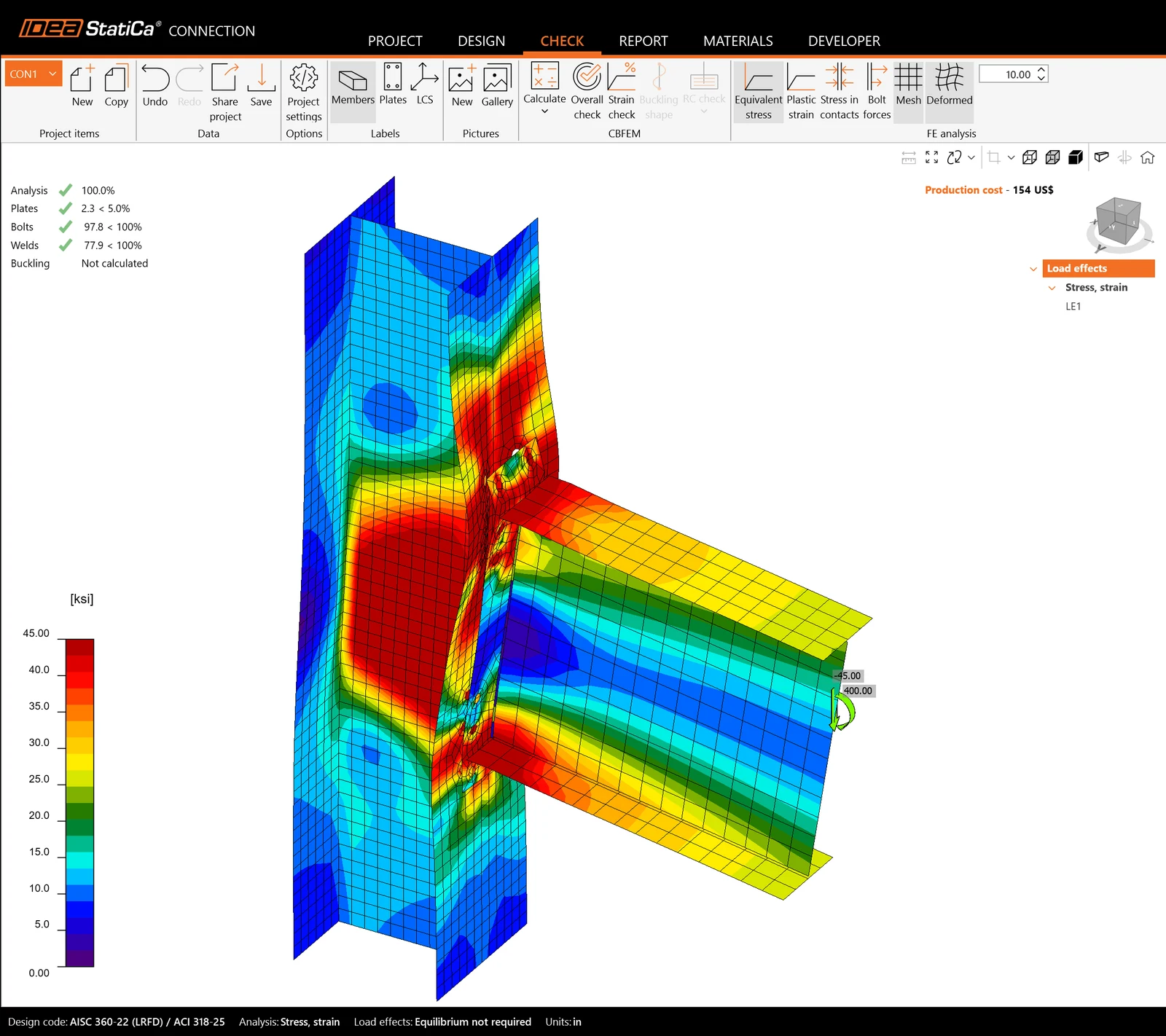
Task: Show Overall check results
Action: coord(587,92)
